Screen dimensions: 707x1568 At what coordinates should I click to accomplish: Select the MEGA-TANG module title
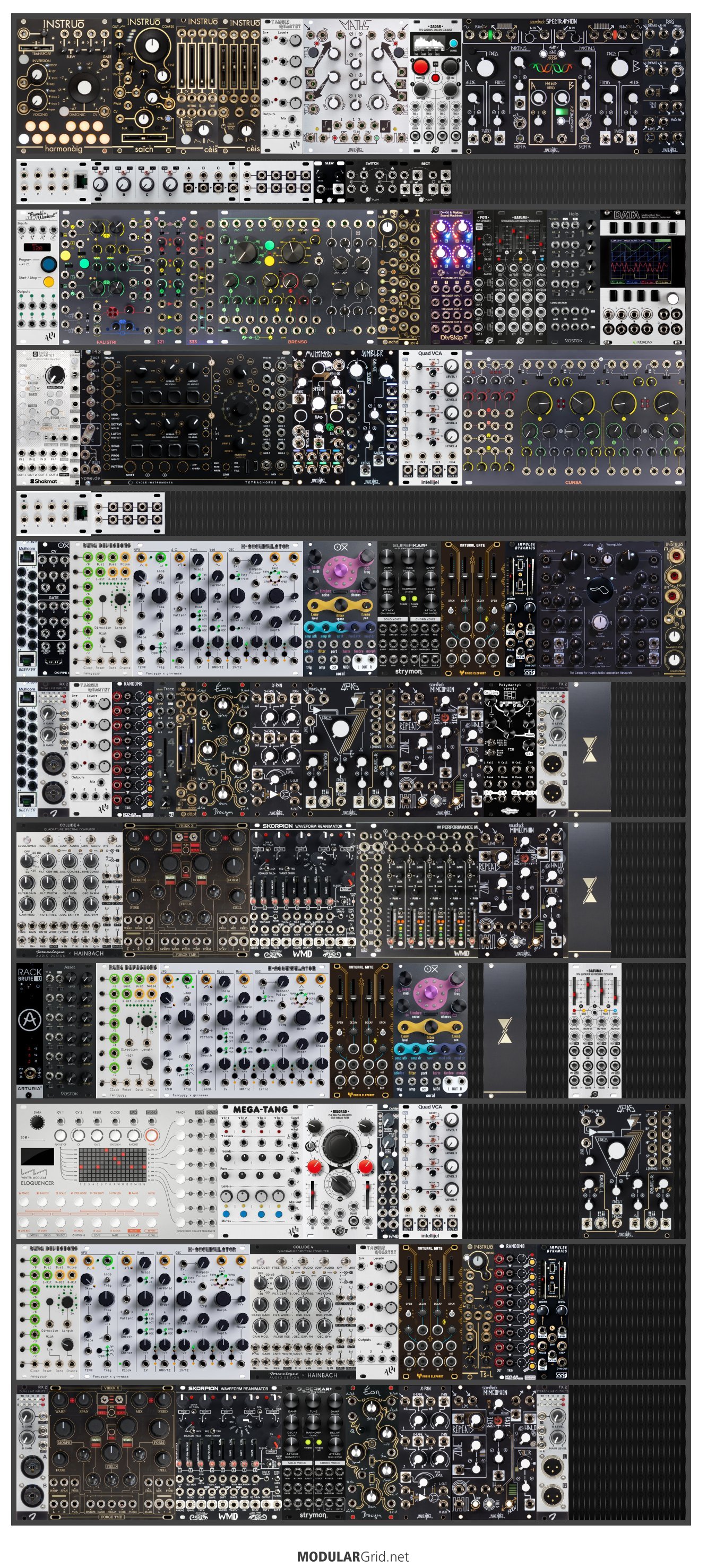pyautogui.click(x=260, y=1110)
